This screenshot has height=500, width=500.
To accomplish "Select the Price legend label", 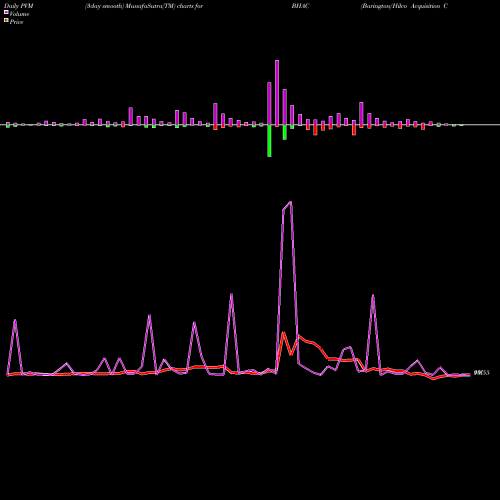I will (x=16, y=22).
